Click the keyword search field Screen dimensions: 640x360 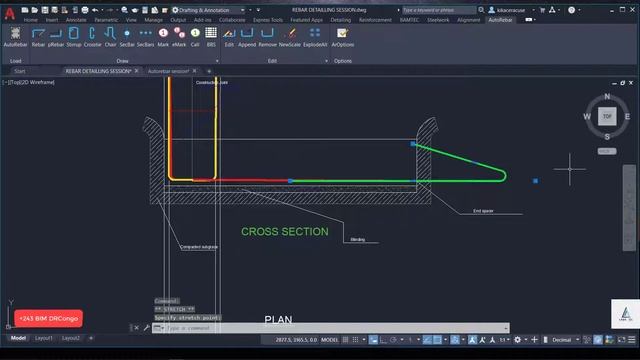[439, 10]
